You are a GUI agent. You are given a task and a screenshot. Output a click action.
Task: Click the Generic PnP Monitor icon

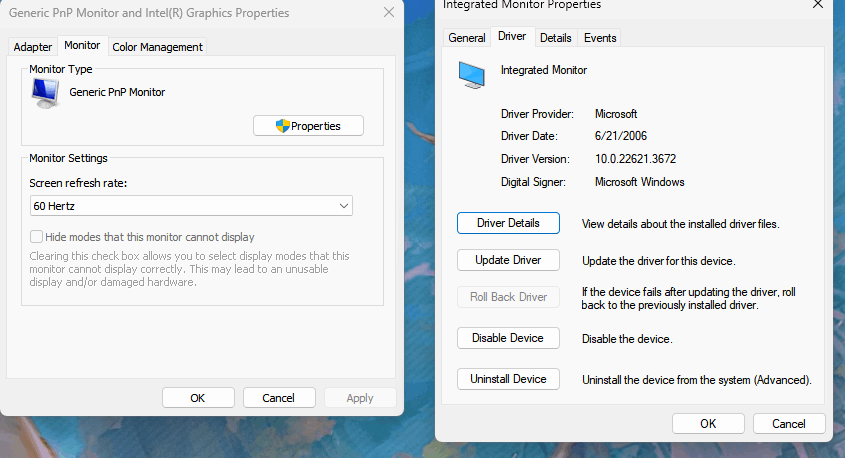[x=45, y=93]
